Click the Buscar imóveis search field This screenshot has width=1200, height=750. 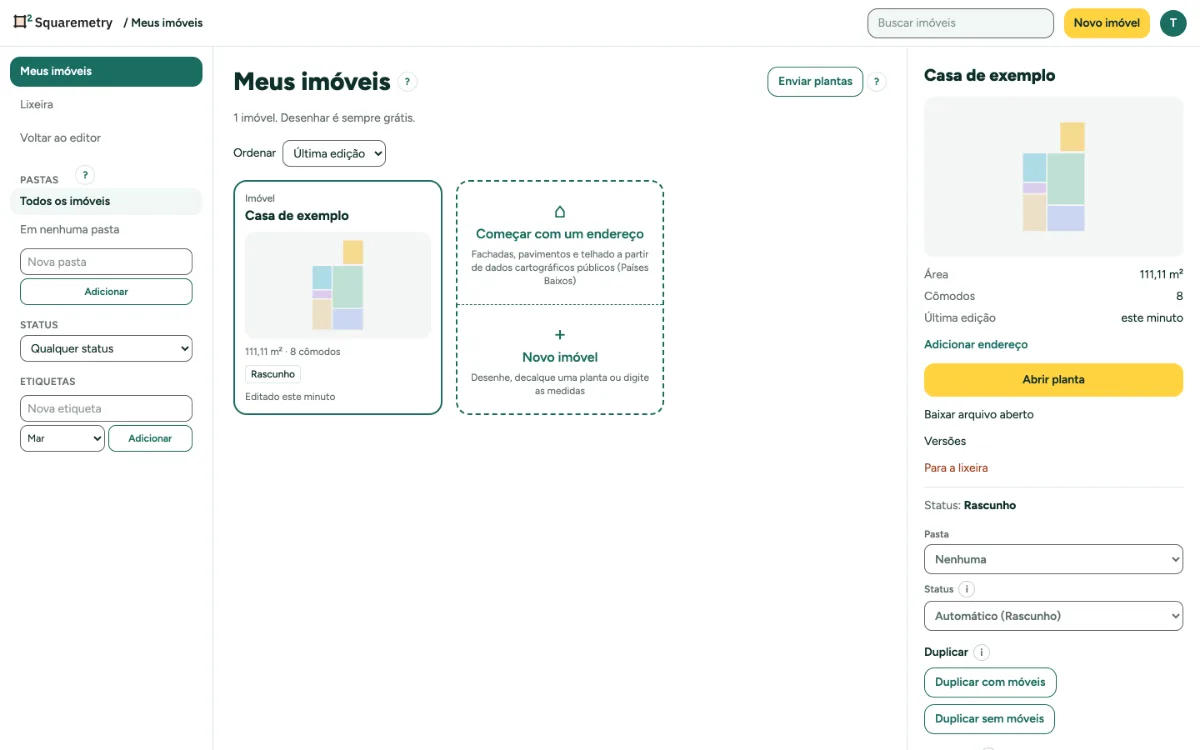coord(960,23)
